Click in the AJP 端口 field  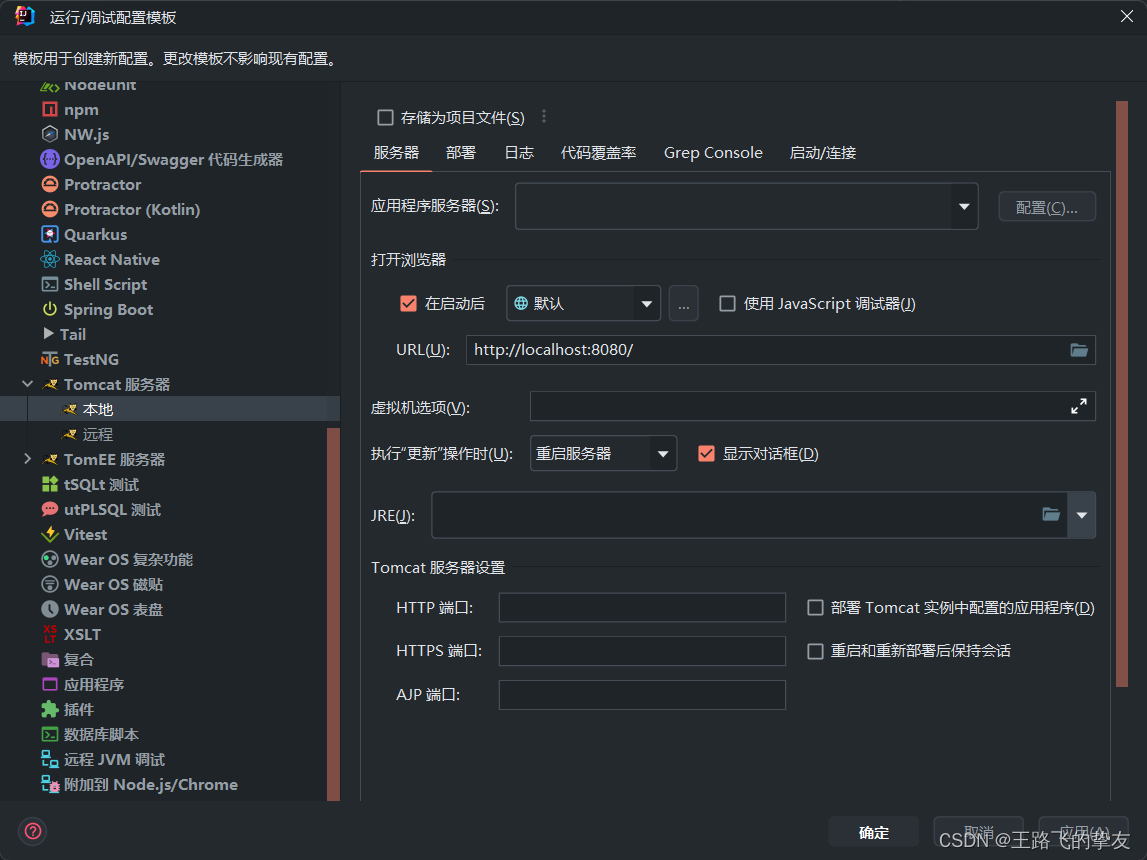(642, 695)
